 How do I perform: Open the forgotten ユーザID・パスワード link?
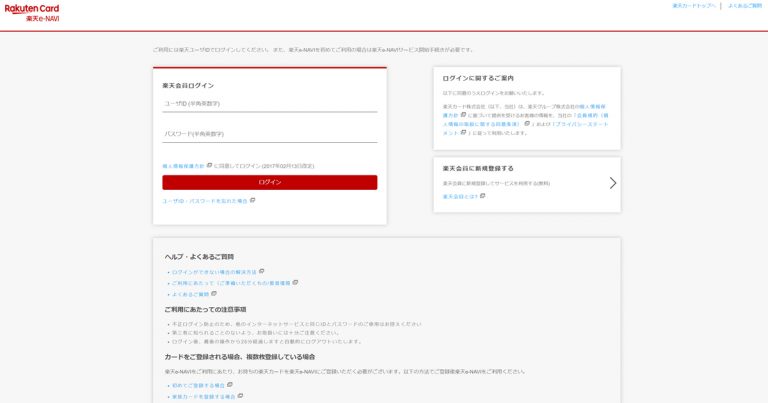point(204,200)
